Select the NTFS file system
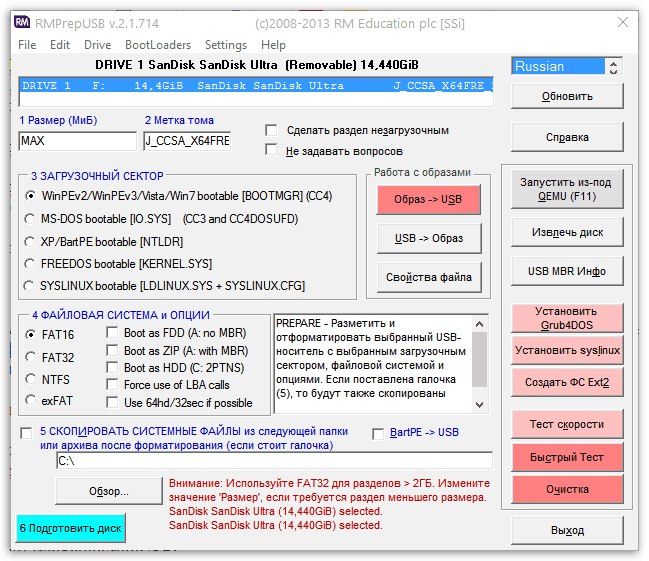 31,379
